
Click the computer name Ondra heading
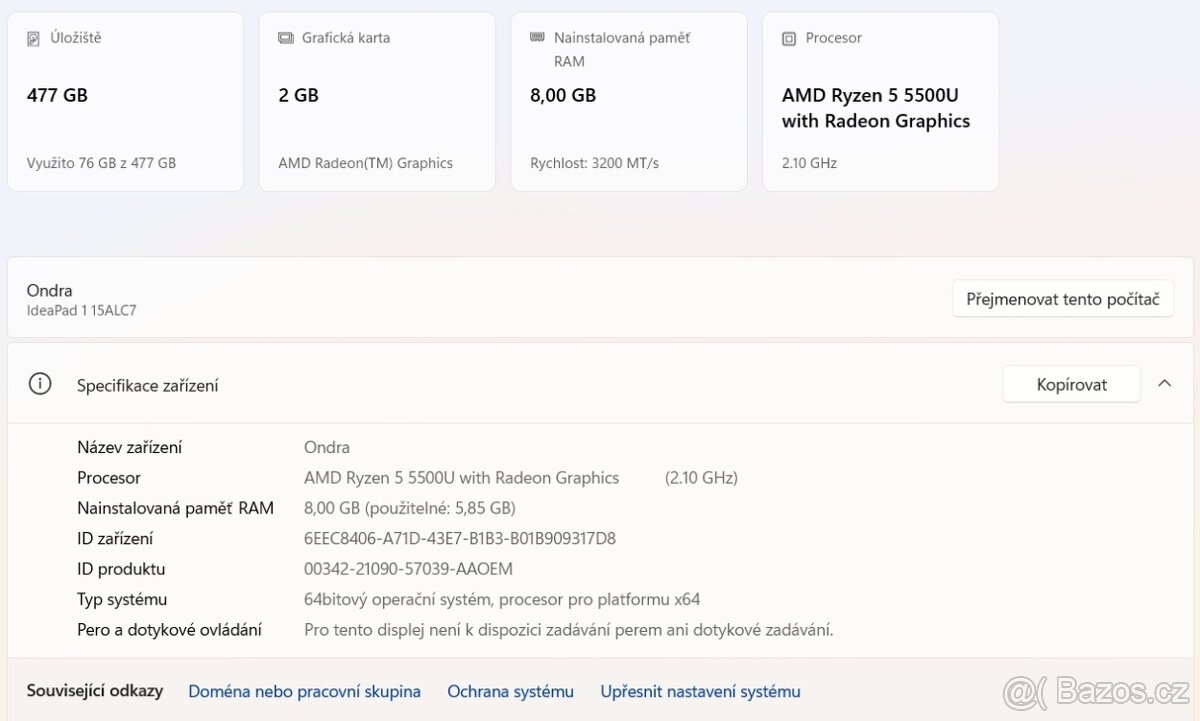(x=50, y=290)
